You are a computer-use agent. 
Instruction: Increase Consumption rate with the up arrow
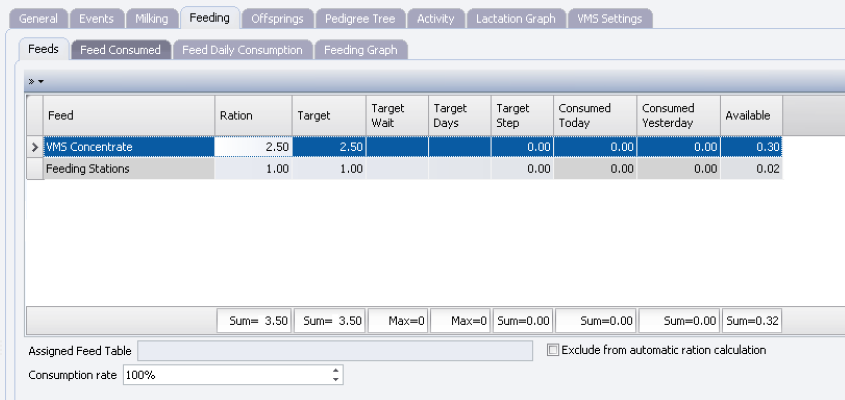(x=336, y=370)
